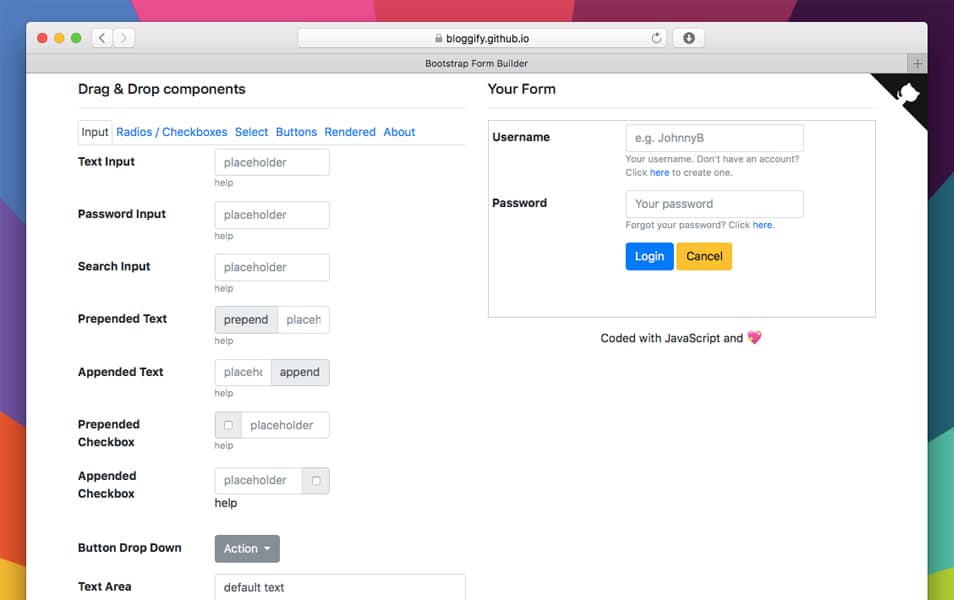Click the Safari back arrow
The width and height of the screenshot is (954, 600).
pyautogui.click(x=102, y=38)
